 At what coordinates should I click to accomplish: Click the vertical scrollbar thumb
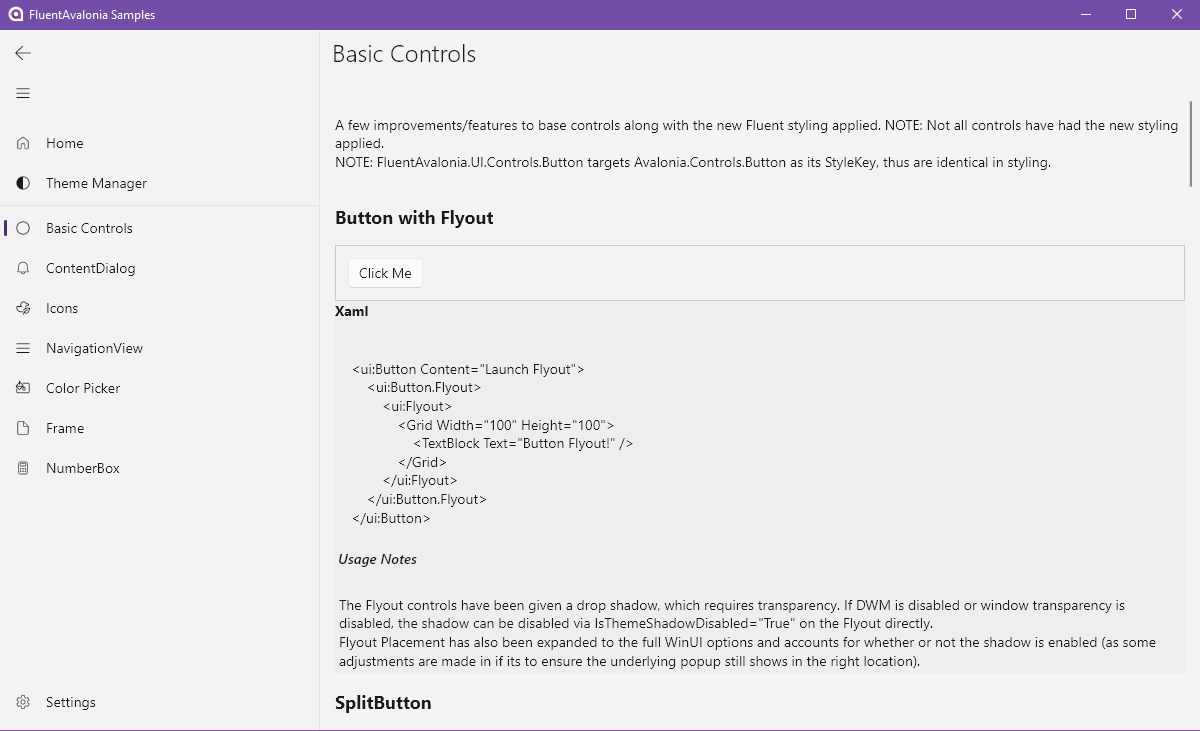tap(1190, 143)
